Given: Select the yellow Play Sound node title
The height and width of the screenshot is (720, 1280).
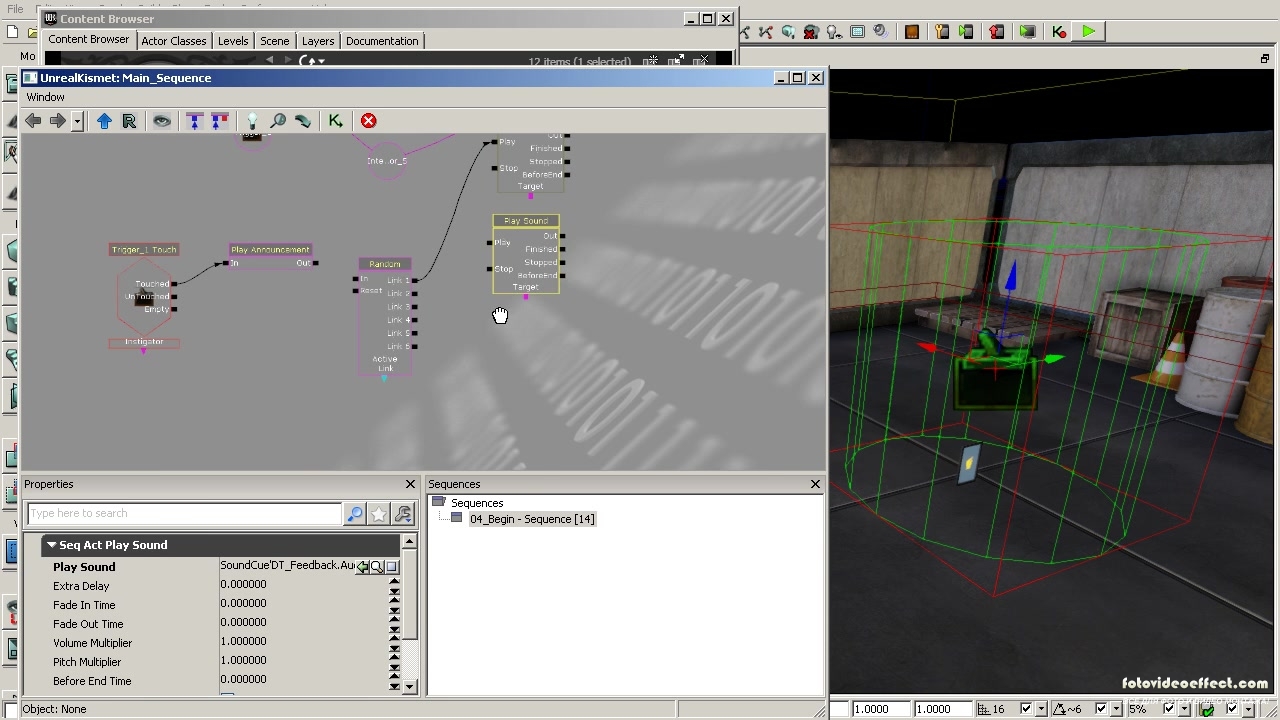Looking at the screenshot, I should pos(526,221).
